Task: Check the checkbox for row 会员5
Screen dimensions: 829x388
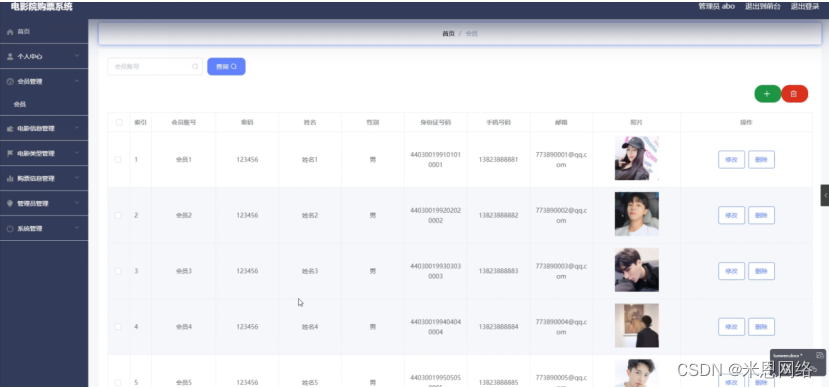Action: pos(118,382)
